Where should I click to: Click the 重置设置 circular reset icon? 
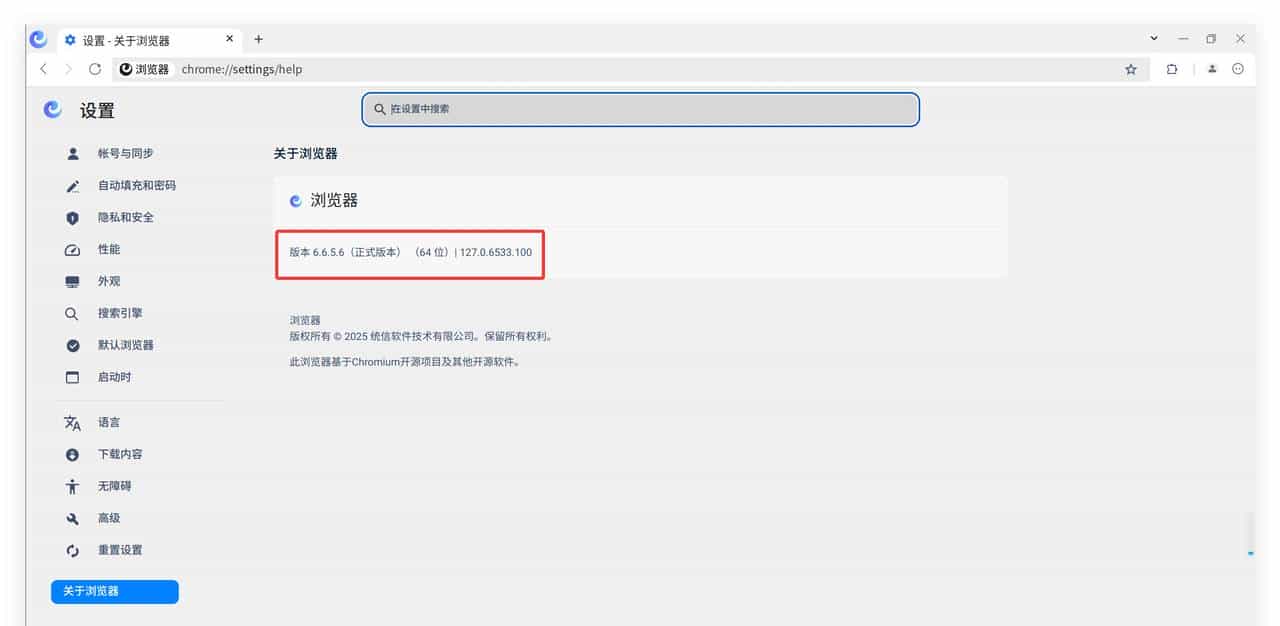coord(71,550)
